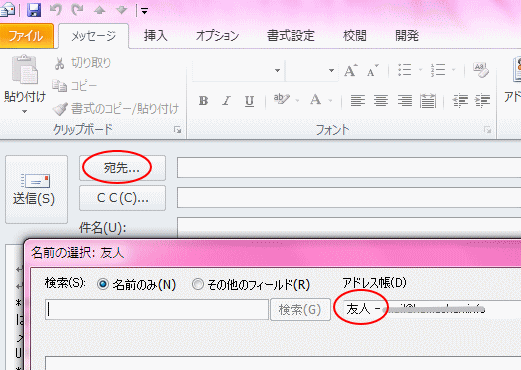Open the font color dropdown arrow

click(330, 100)
